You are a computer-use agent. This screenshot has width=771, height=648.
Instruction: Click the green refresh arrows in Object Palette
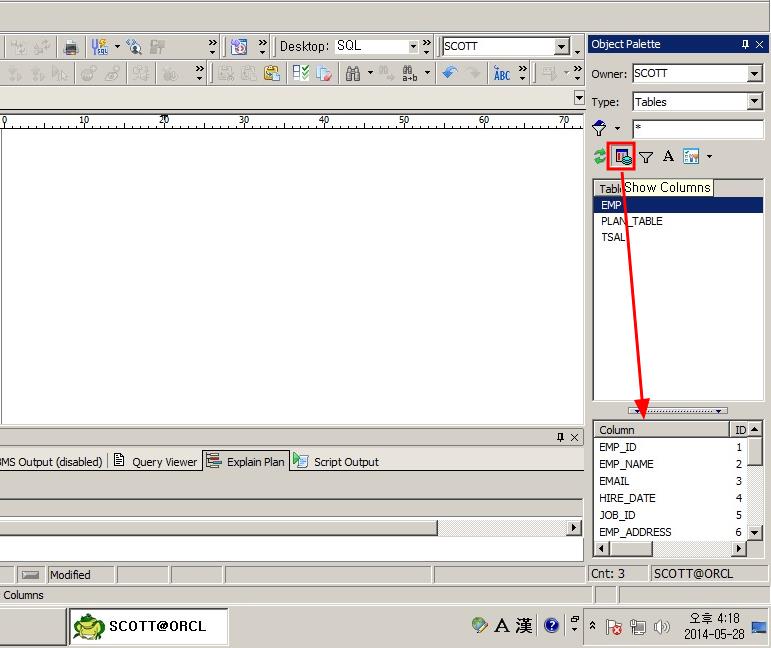(x=600, y=157)
